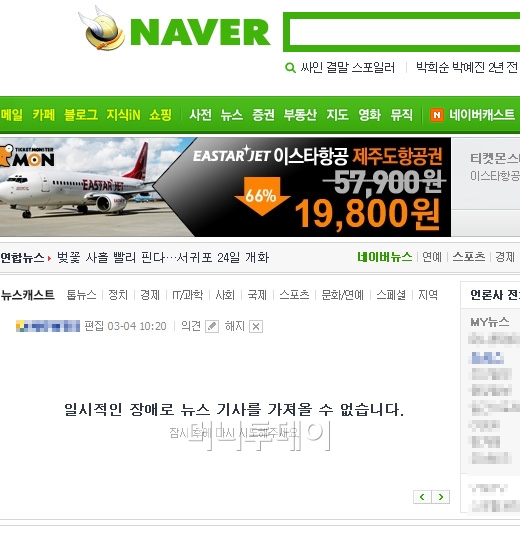Click the Naver winged hat logo
The height and width of the screenshot is (536, 520).
[x=101, y=28]
